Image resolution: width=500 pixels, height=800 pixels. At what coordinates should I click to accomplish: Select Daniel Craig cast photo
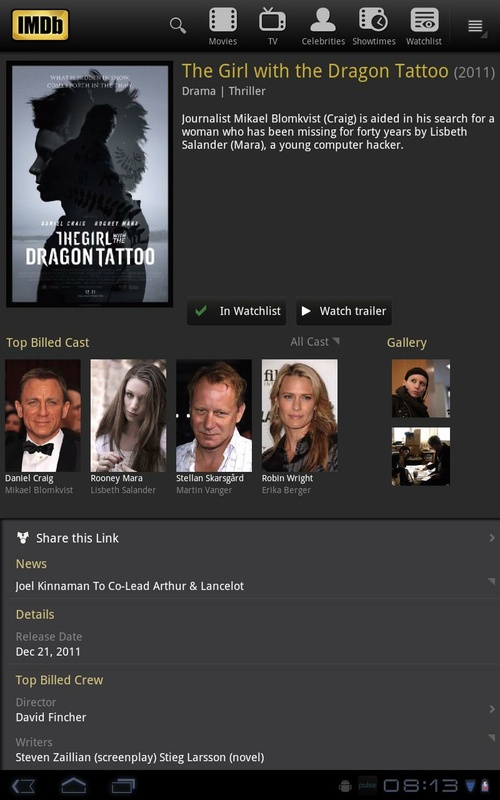click(43, 415)
